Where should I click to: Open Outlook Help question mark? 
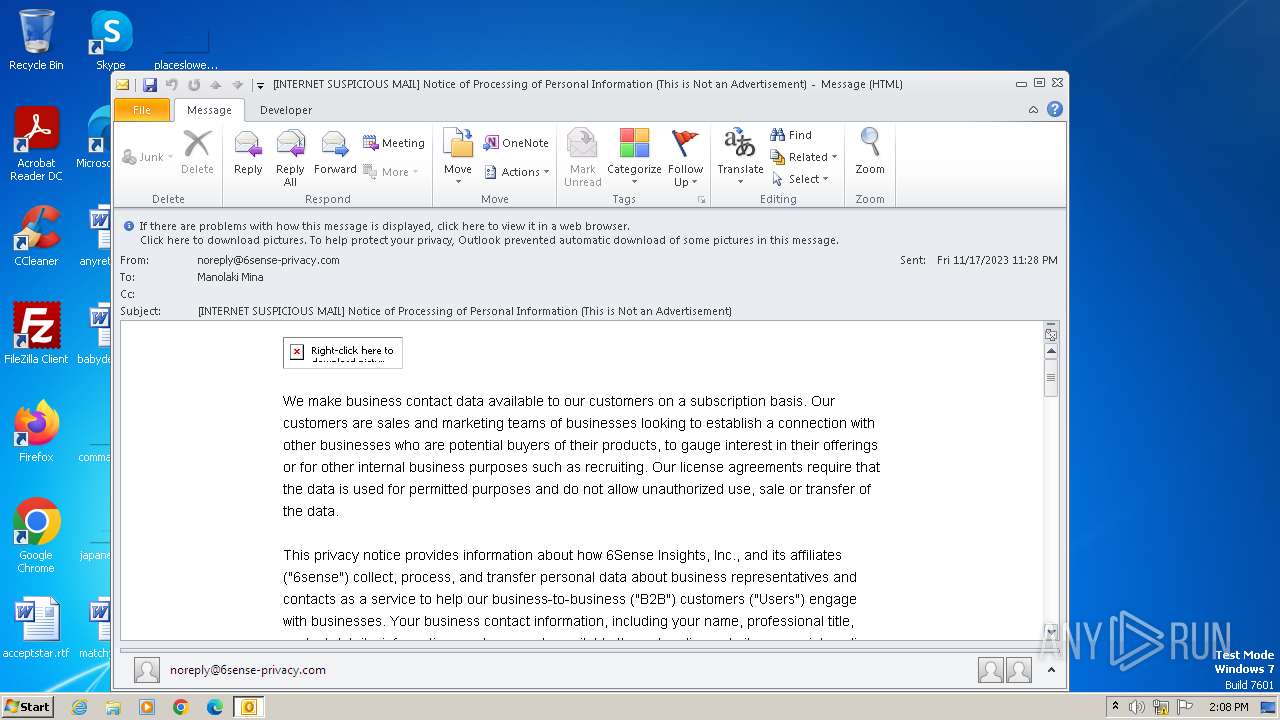(x=1054, y=110)
